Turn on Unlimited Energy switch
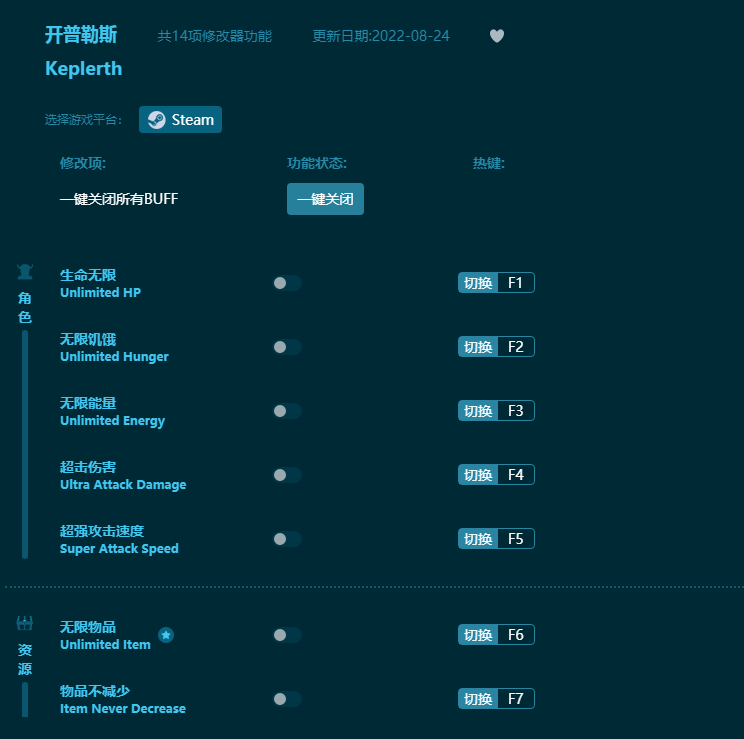The width and height of the screenshot is (744, 739). [287, 411]
